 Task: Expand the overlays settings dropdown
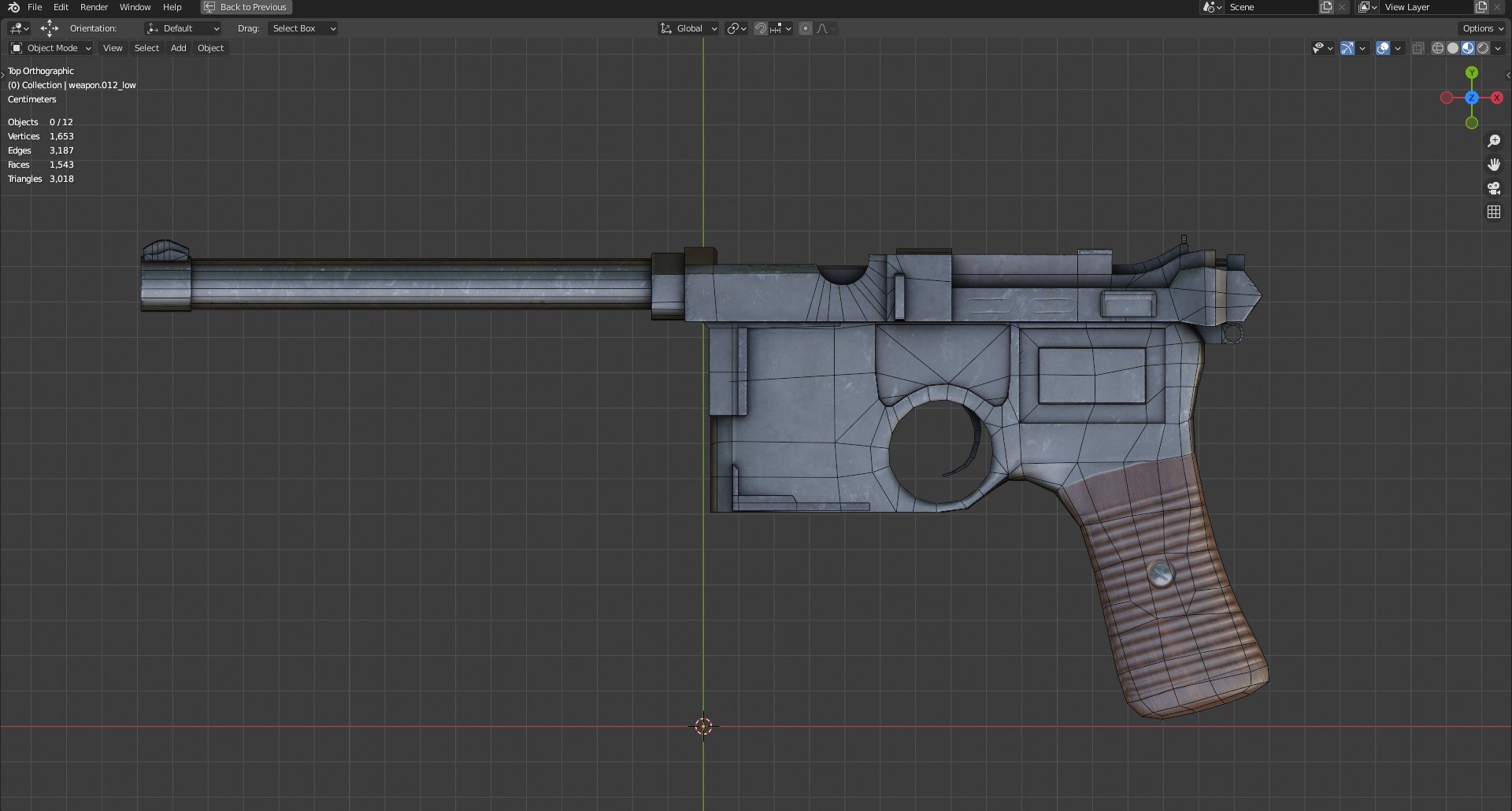pyautogui.click(x=1398, y=48)
